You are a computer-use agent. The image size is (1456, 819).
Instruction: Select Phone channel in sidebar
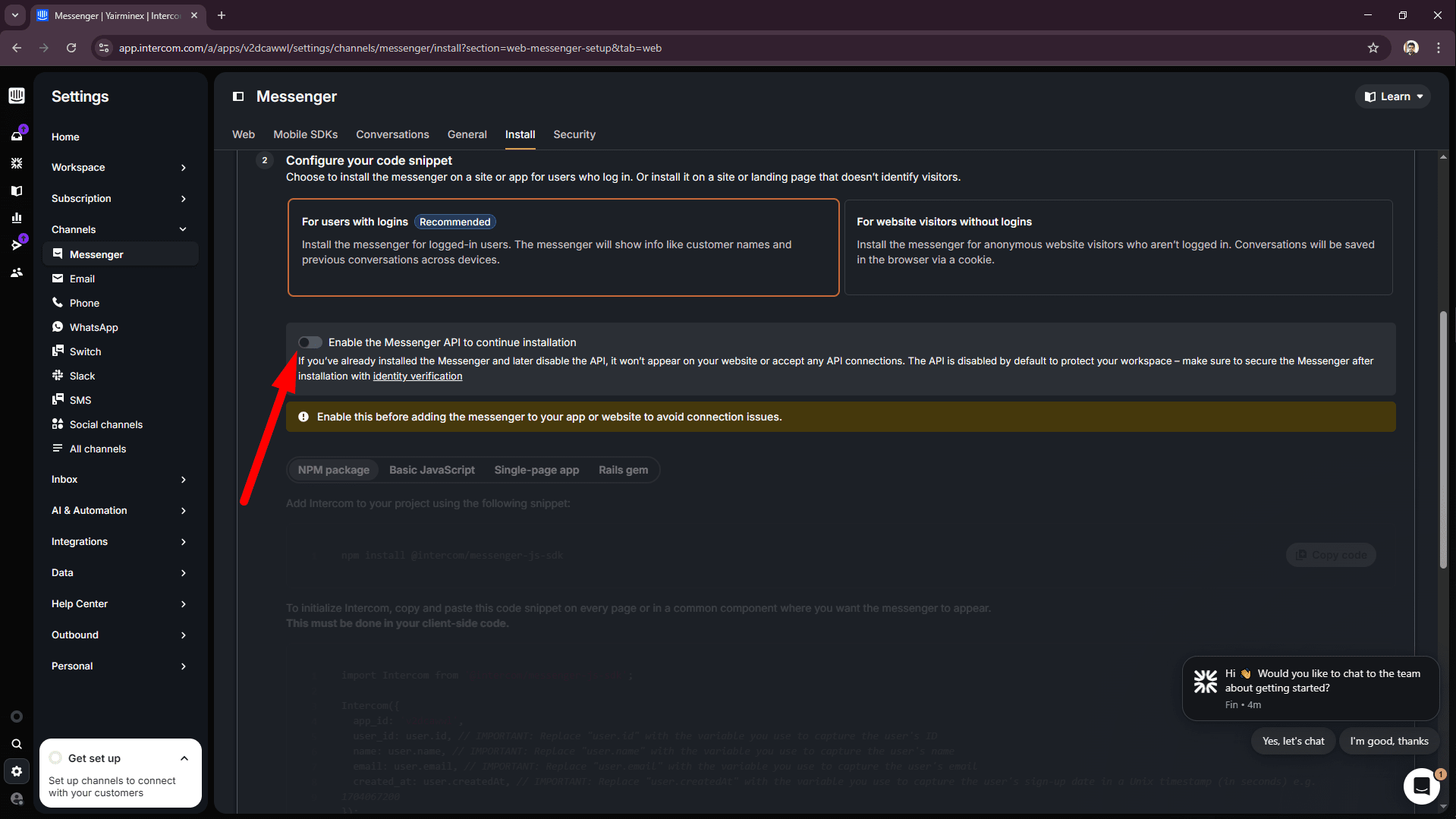pos(121,303)
